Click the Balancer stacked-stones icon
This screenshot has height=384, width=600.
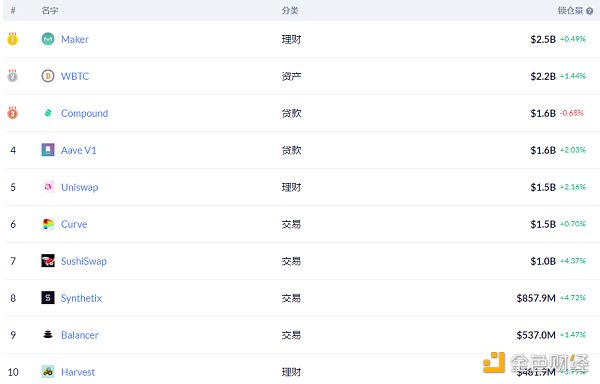[x=48, y=335]
